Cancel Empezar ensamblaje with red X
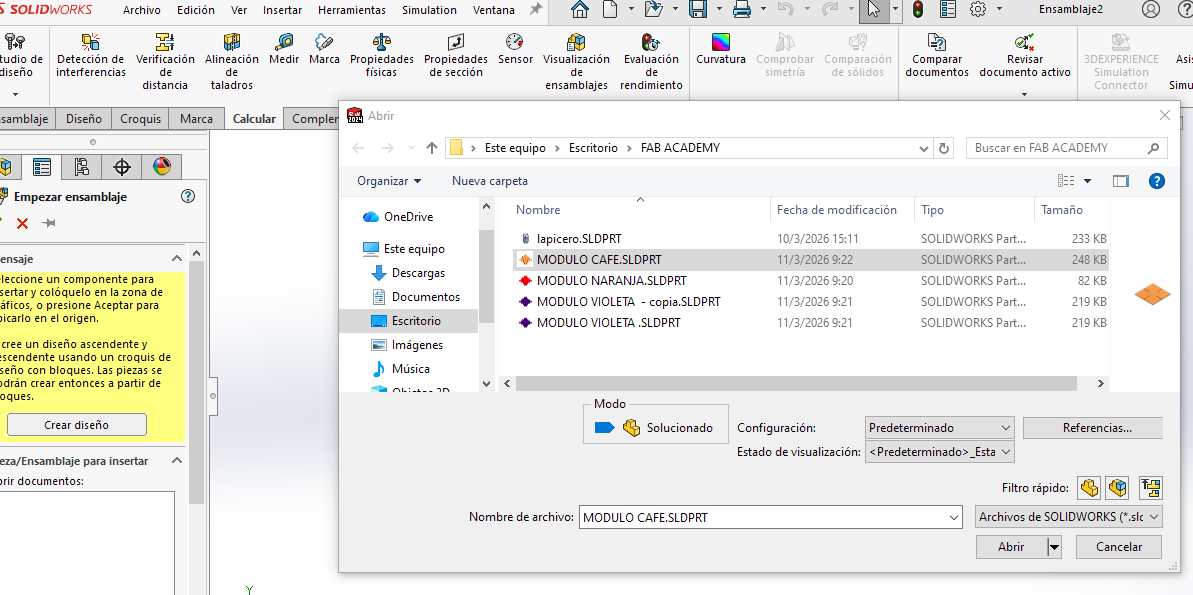Screen dimensions: 1193x595 click(x=23, y=223)
